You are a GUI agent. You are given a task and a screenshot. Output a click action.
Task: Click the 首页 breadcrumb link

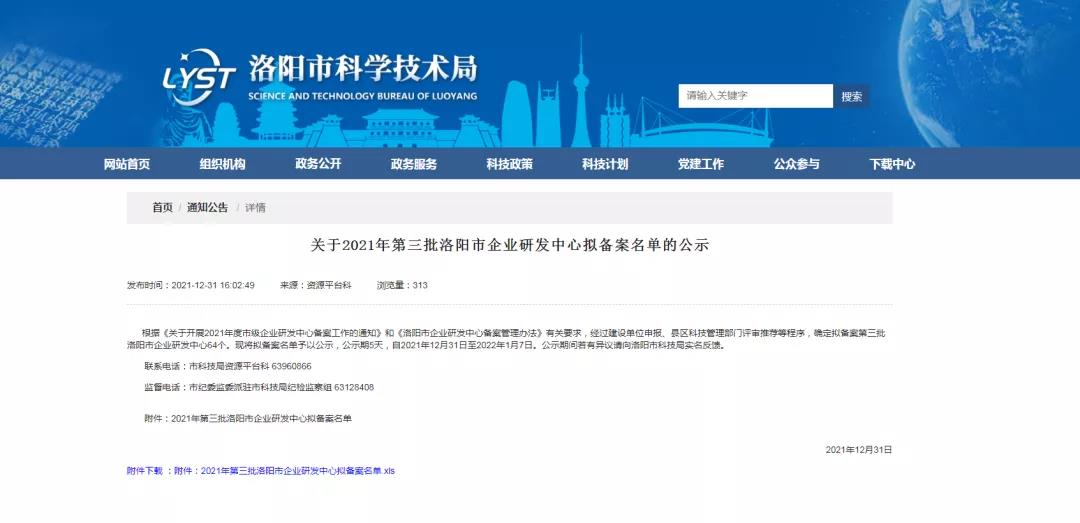click(x=163, y=207)
